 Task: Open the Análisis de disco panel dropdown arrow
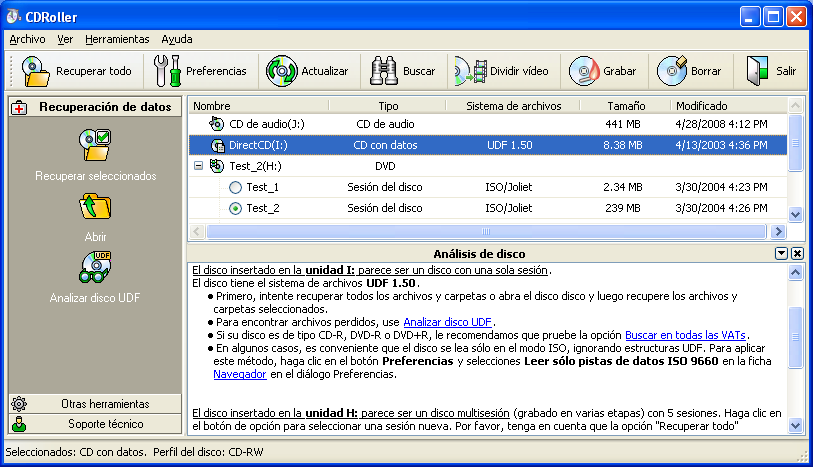pos(781,254)
